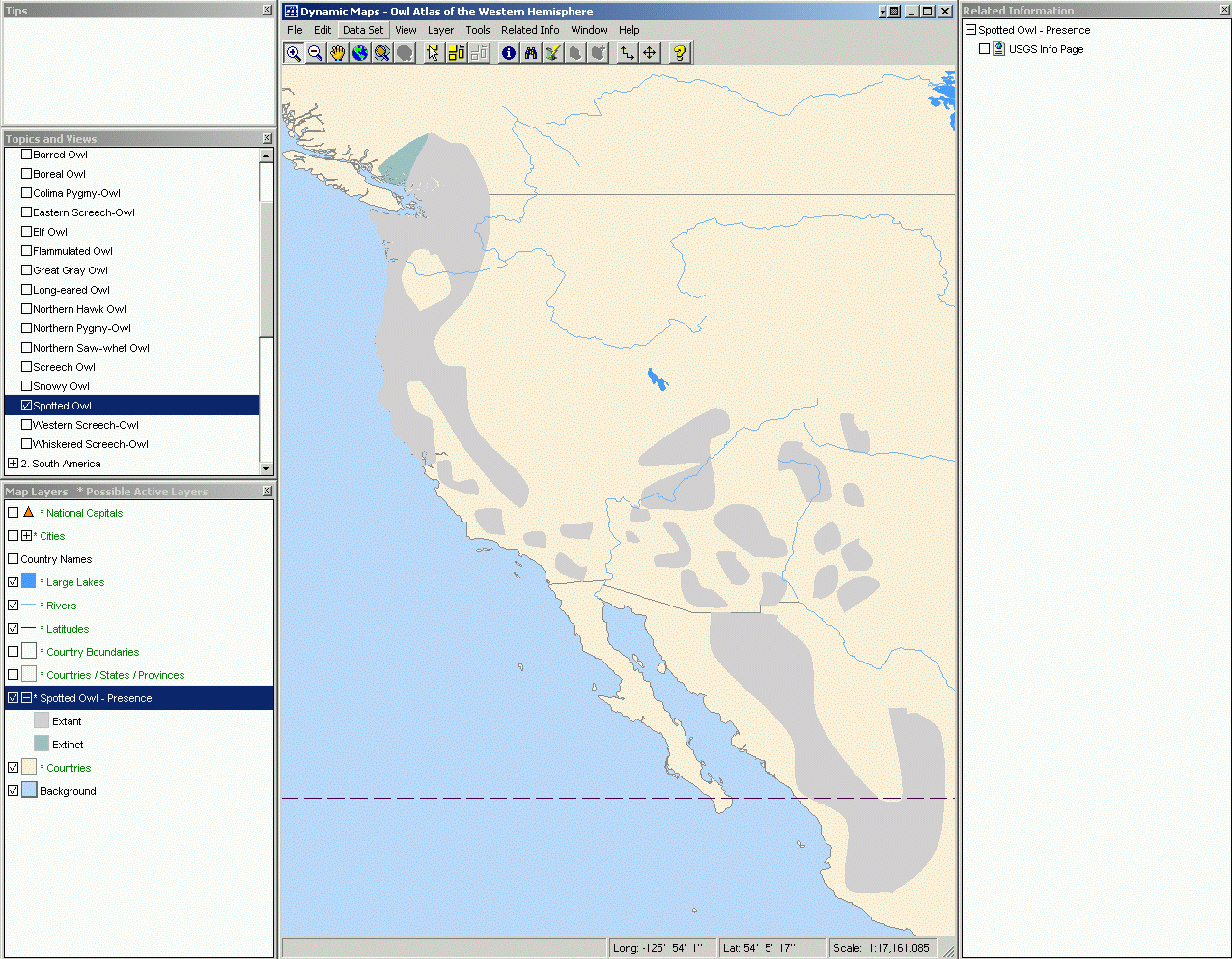Select Snowy Owl in the topics list
The height and width of the screenshot is (959, 1232).
tap(61, 386)
